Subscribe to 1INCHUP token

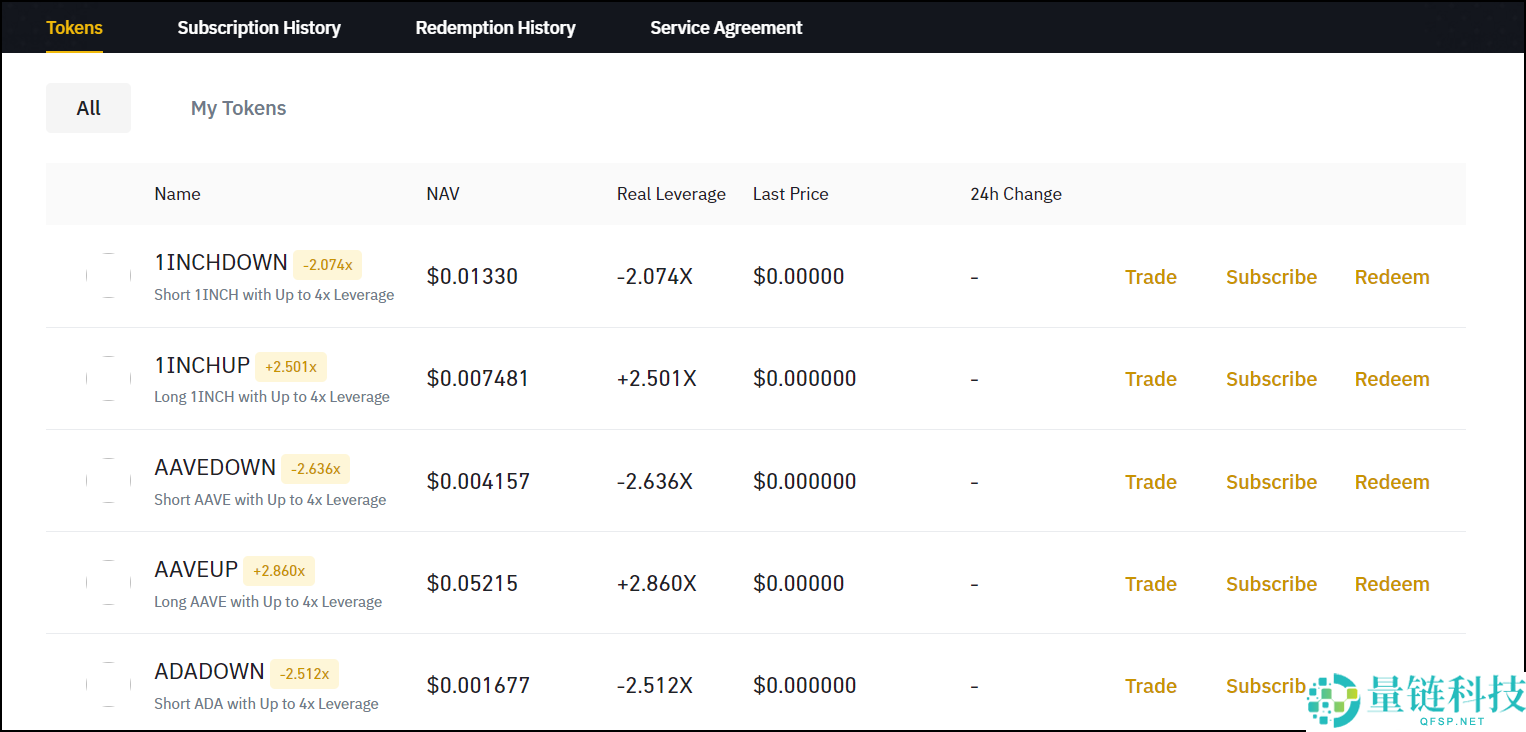pos(1271,379)
